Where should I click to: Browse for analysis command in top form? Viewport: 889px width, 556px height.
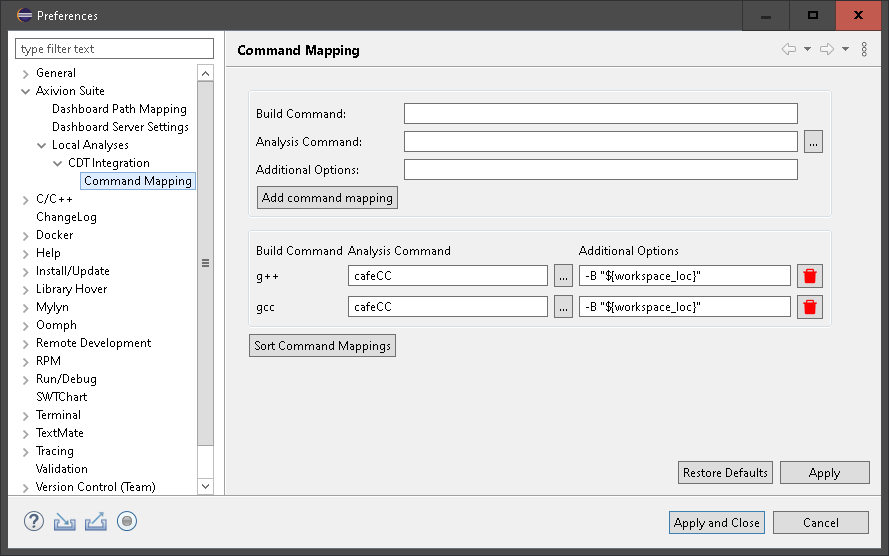[x=813, y=142]
